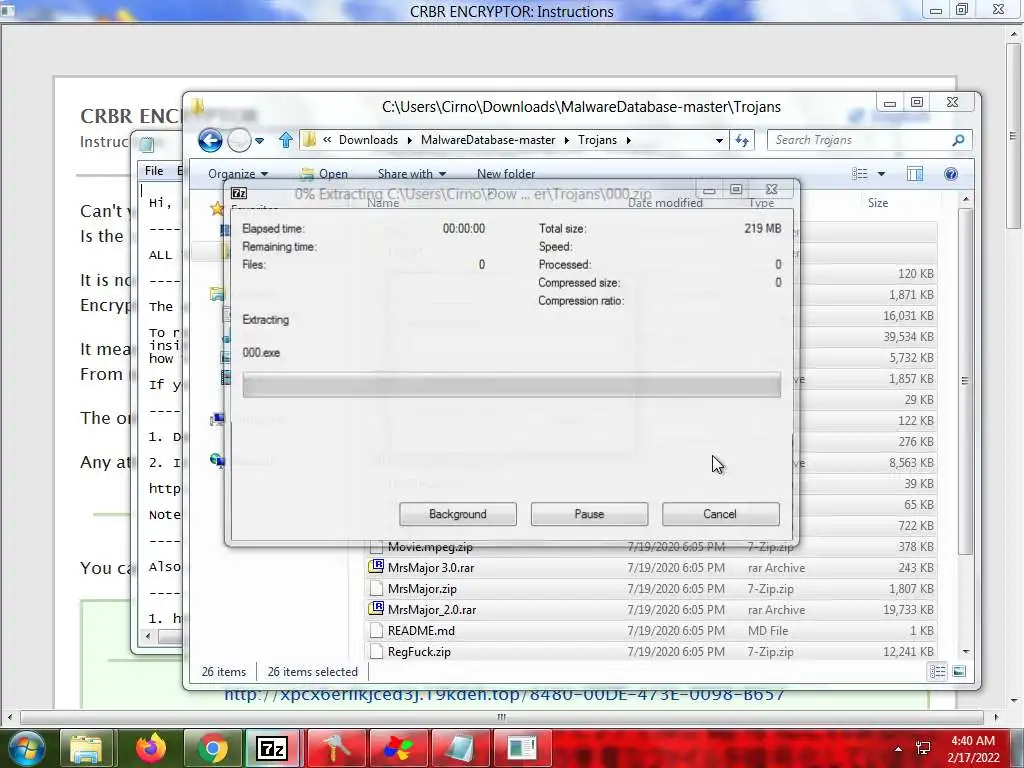Viewport: 1024px width, 768px height.
Task: Click the 7z icon in dialog title bar
Action: pos(239,193)
